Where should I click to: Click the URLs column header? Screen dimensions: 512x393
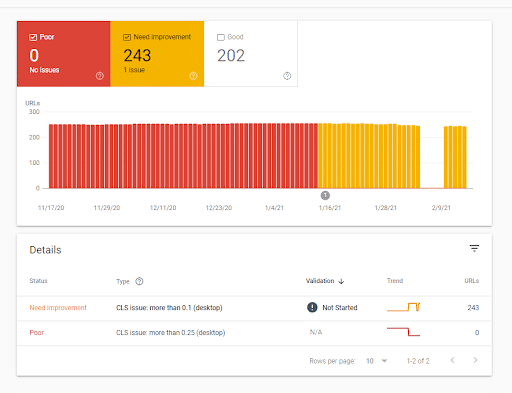coord(472,281)
